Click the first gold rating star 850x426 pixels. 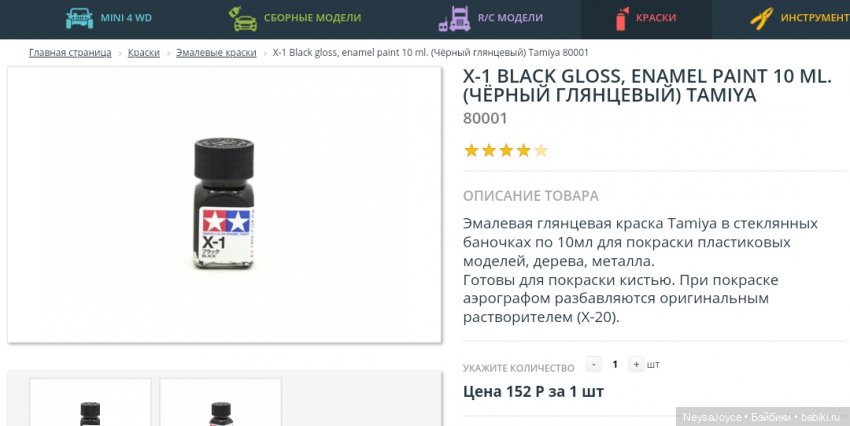pyautogui.click(x=471, y=151)
